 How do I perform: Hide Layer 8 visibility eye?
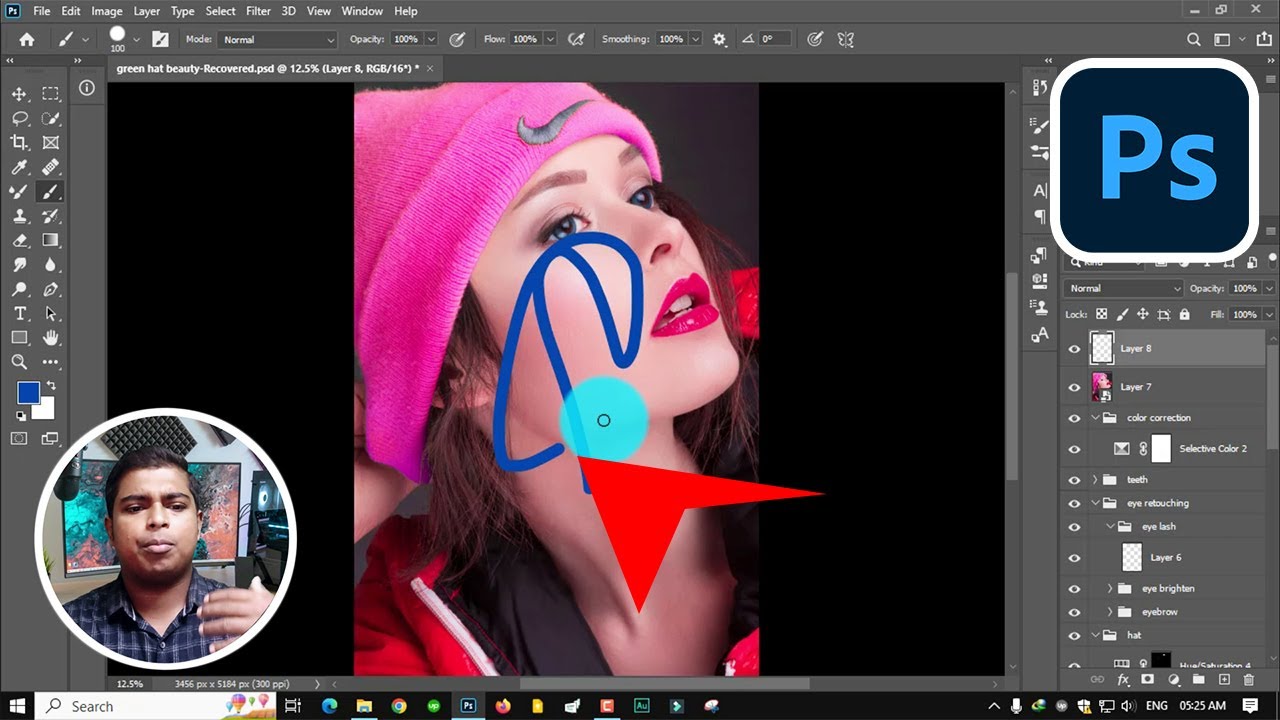pyautogui.click(x=1075, y=349)
